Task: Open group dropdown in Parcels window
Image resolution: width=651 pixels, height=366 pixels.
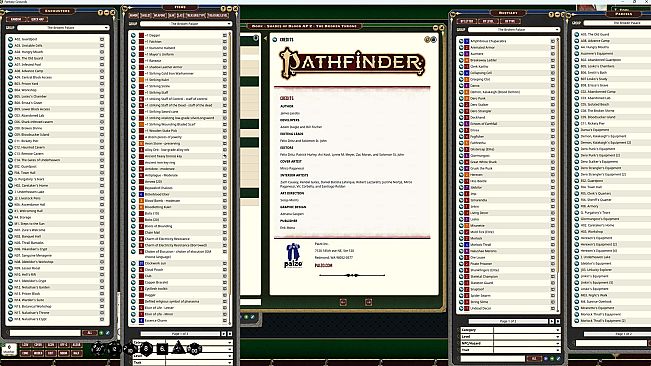Action: 617,23
